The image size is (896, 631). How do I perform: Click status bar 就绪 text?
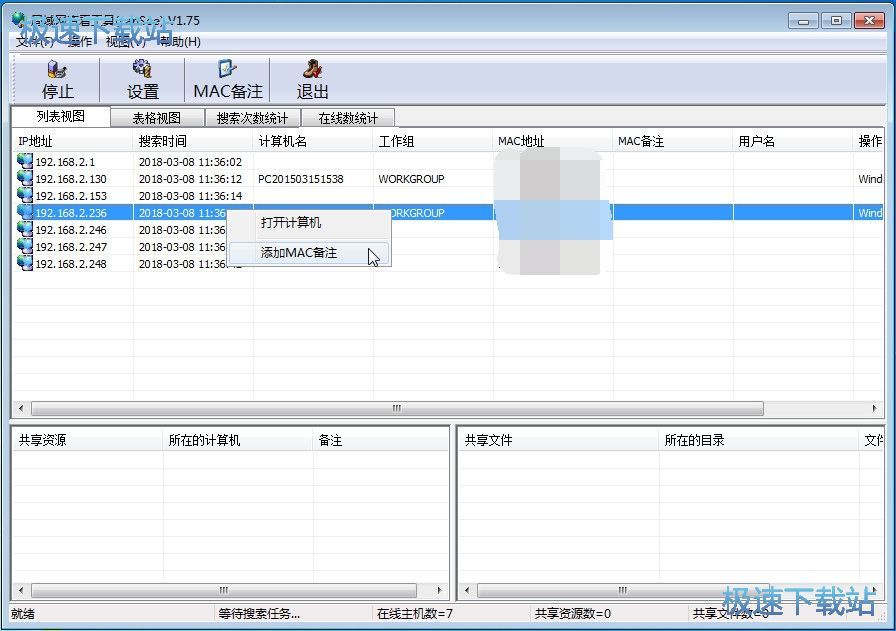click(23, 614)
